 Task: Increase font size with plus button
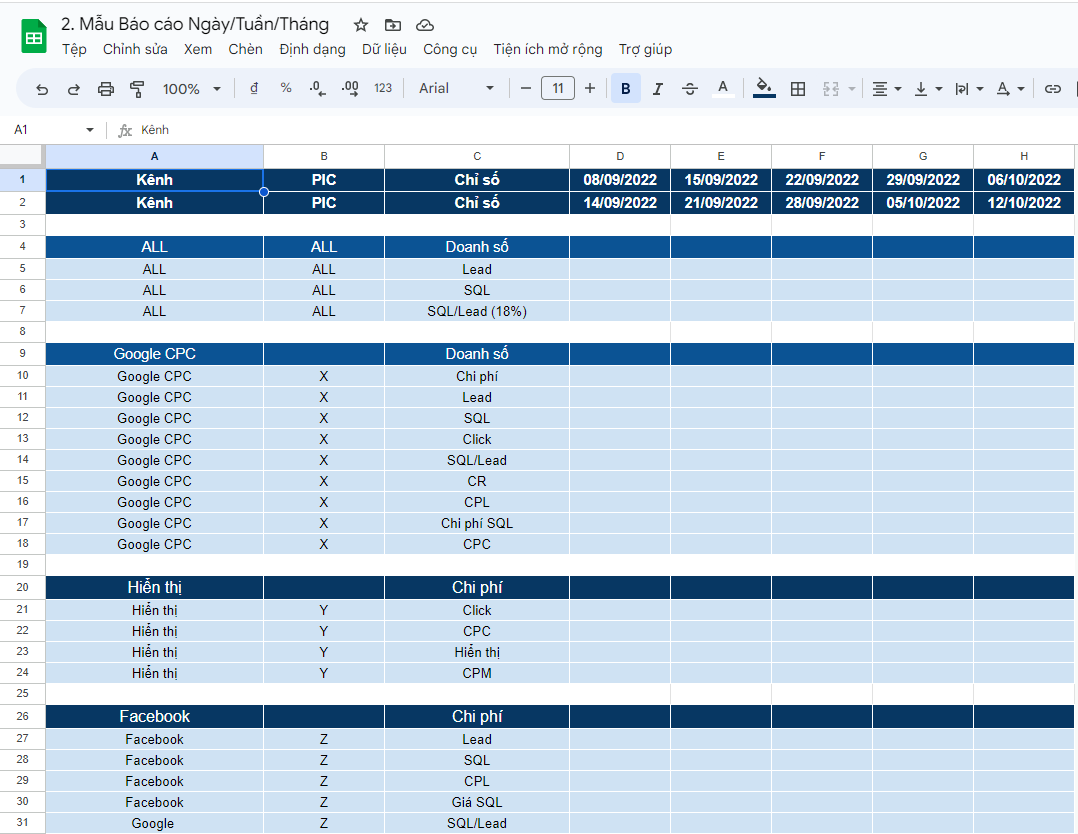click(x=590, y=89)
